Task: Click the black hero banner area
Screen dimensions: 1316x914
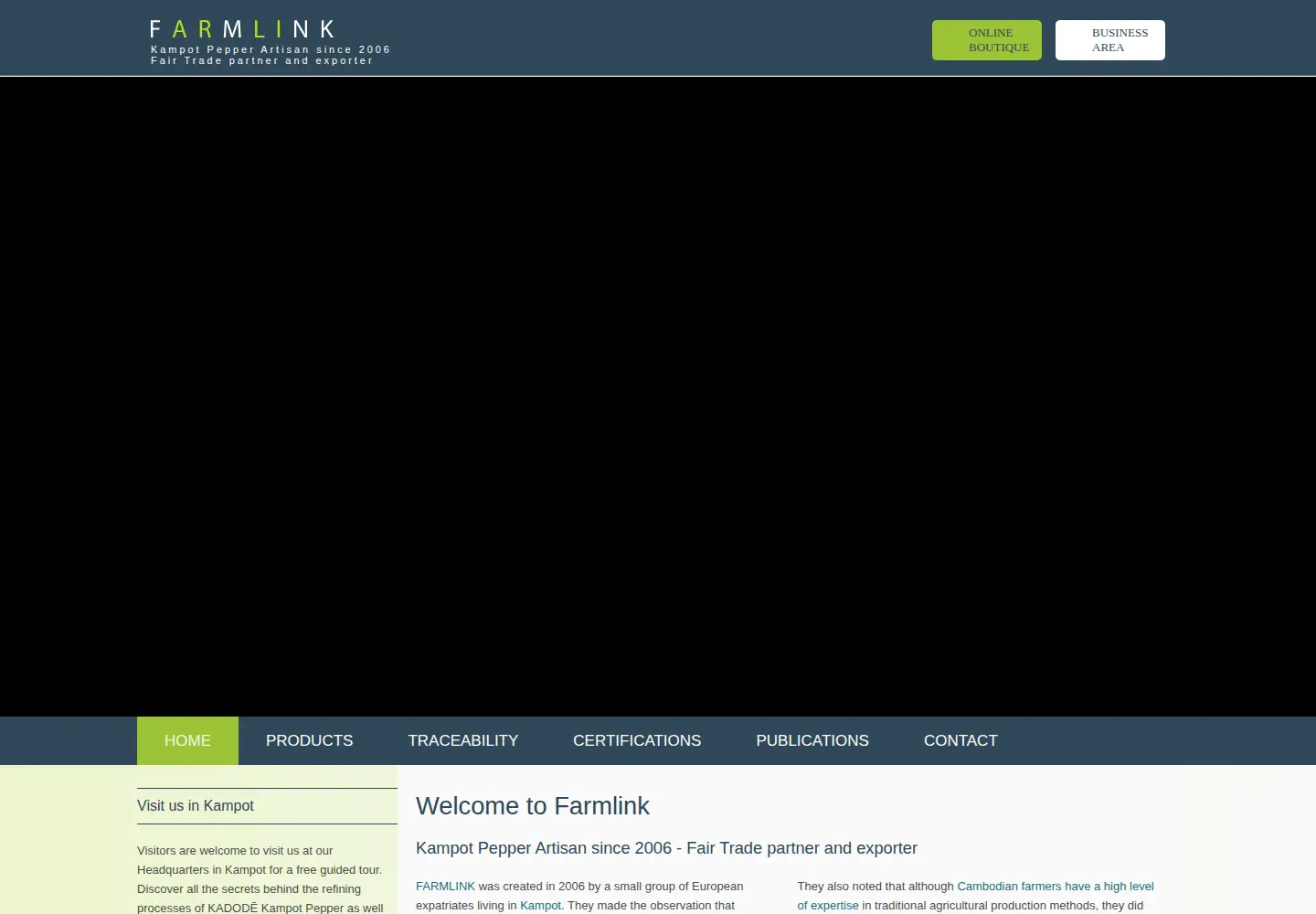Action: pos(658,397)
